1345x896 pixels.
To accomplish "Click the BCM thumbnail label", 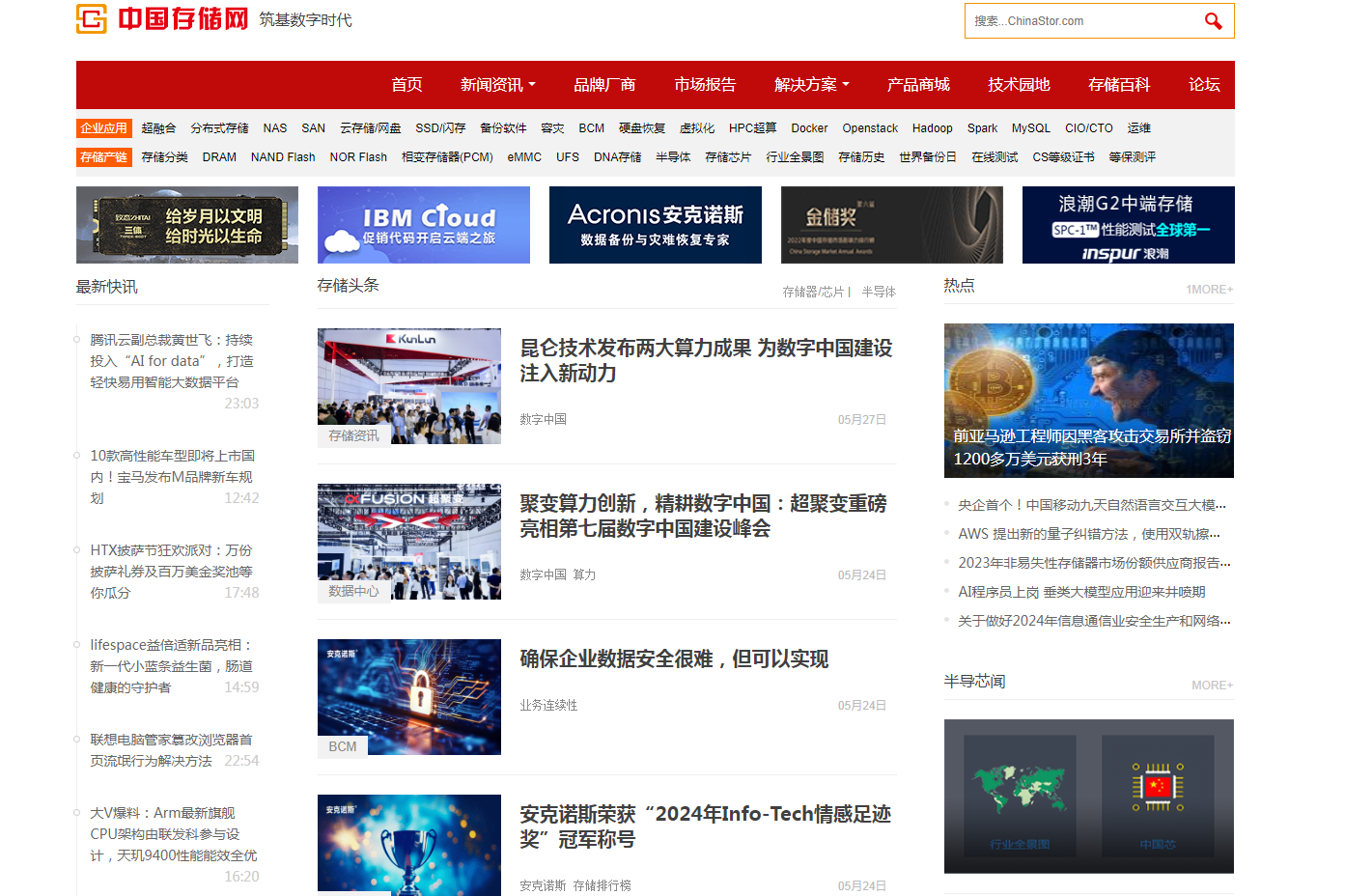I will pyautogui.click(x=342, y=746).
